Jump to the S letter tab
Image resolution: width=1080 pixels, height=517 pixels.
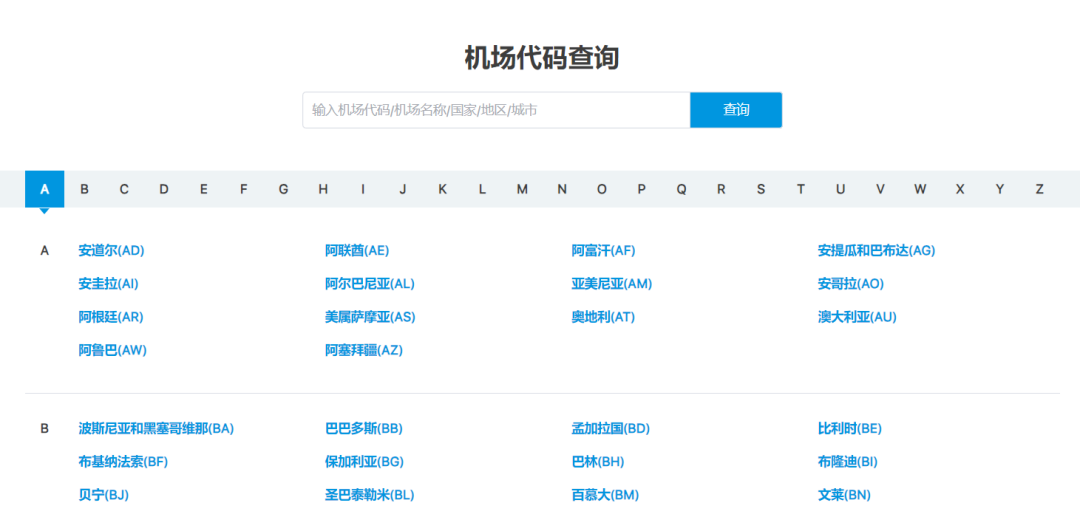tap(761, 189)
